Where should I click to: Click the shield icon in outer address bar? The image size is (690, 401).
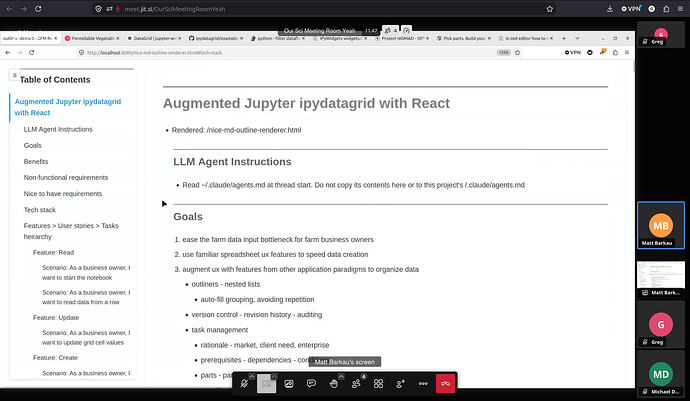click(x=98, y=9)
